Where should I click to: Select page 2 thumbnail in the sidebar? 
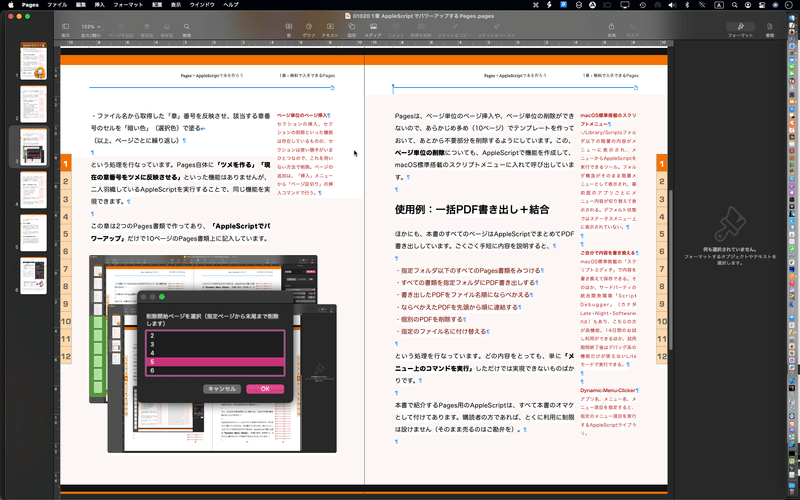pyautogui.click(x=34, y=104)
